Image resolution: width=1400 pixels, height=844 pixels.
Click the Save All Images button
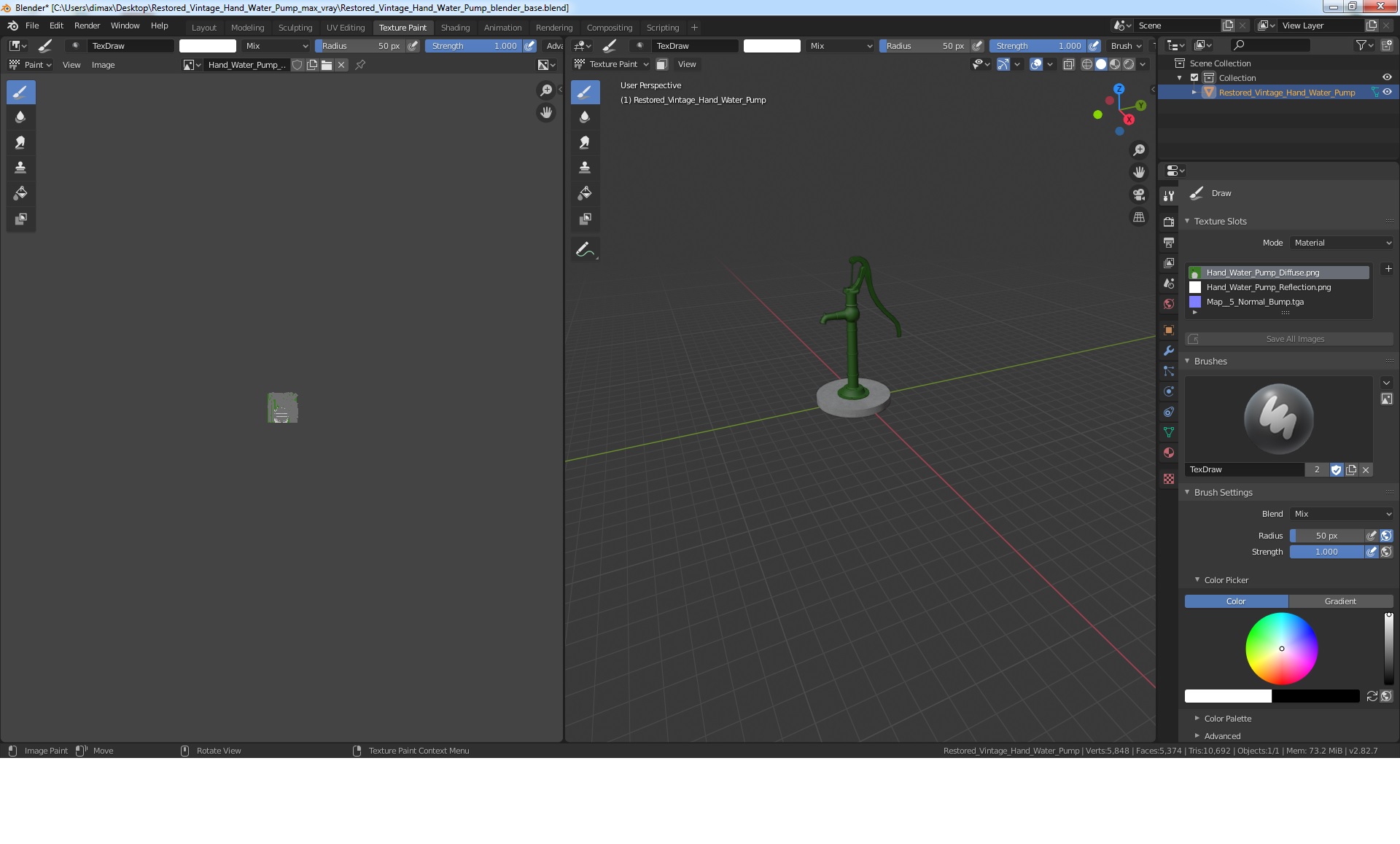pyautogui.click(x=1289, y=339)
